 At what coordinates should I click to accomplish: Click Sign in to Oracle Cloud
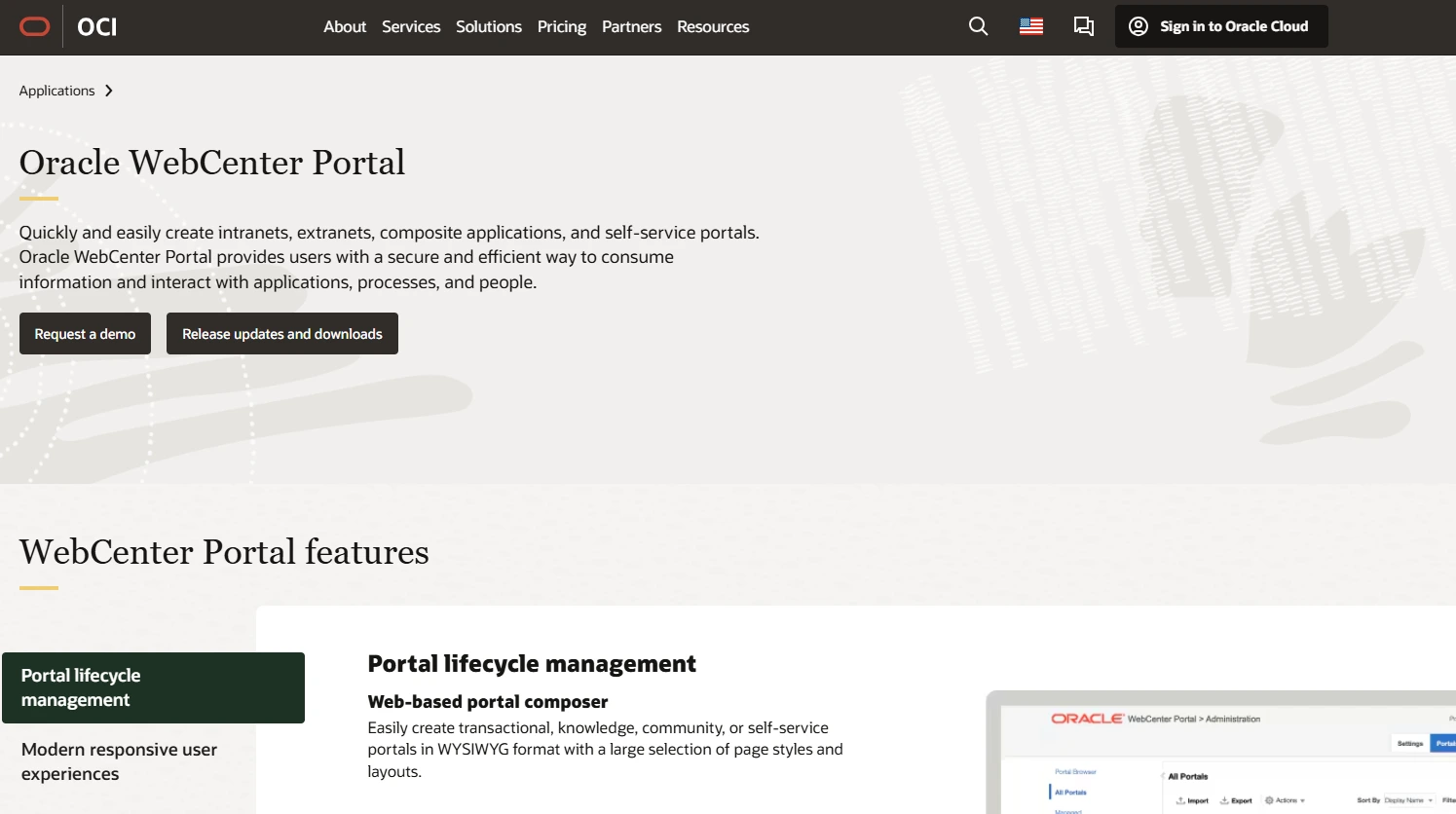[x=1221, y=26]
